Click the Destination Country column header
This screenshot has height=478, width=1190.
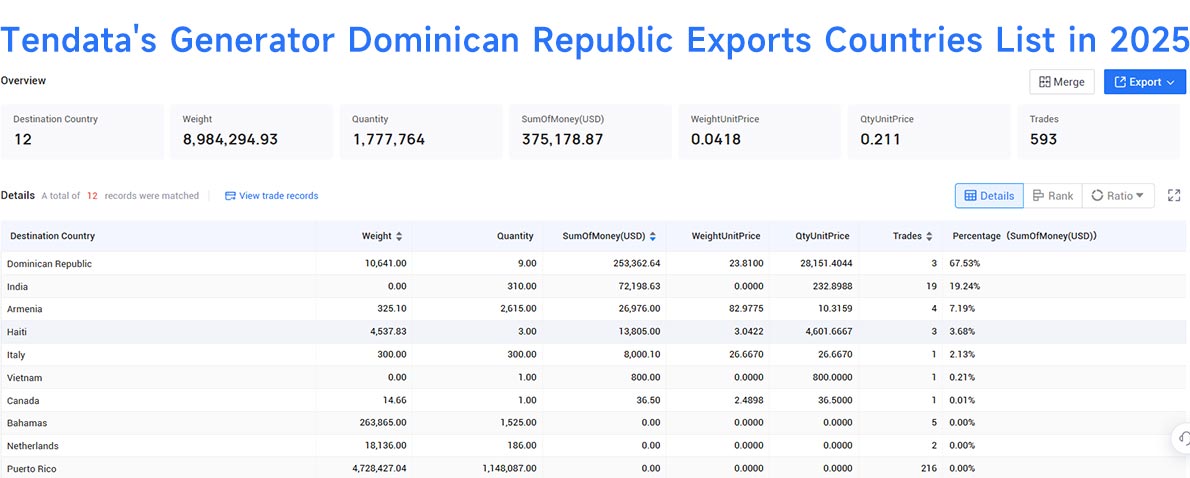click(x=52, y=236)
